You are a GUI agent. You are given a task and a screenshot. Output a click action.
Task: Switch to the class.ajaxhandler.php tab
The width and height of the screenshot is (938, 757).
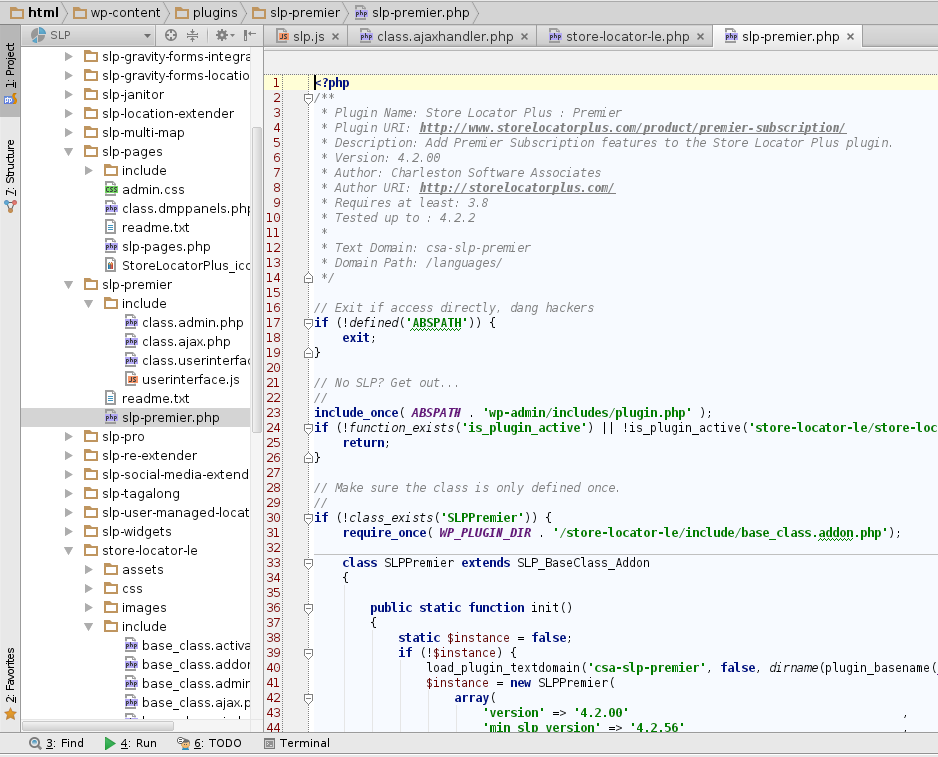tap(444, 37)
